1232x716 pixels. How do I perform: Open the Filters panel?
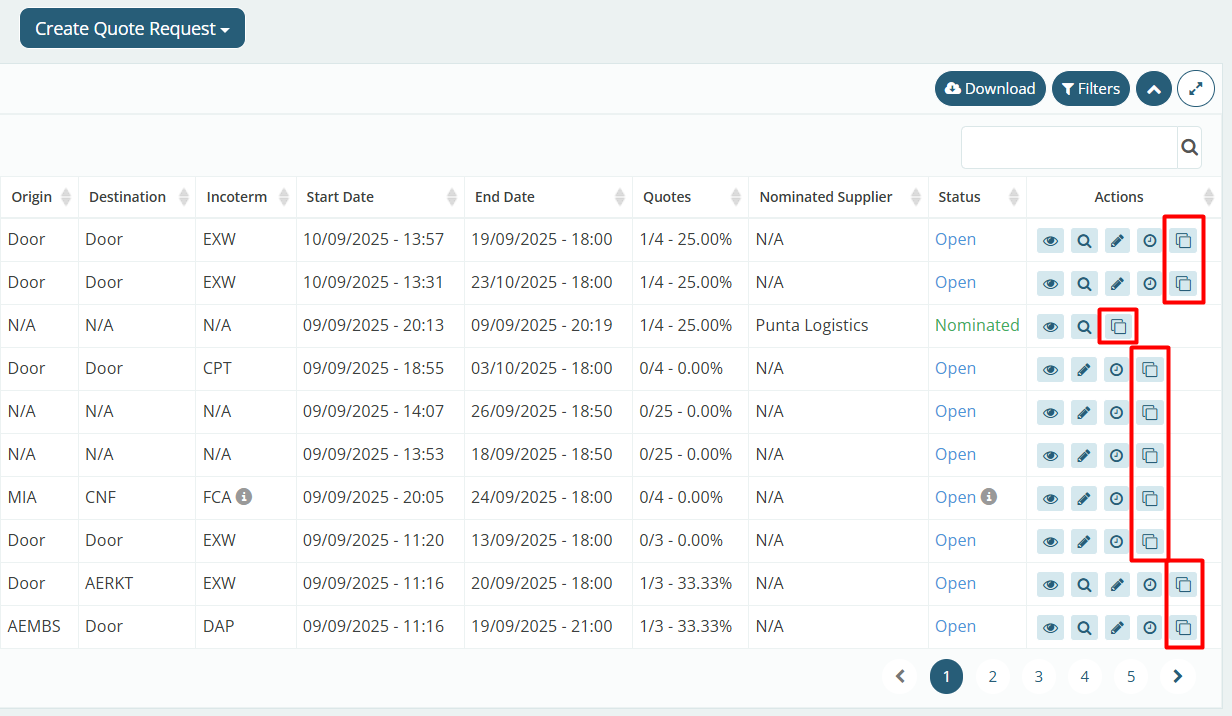(x=1090, y=89)
